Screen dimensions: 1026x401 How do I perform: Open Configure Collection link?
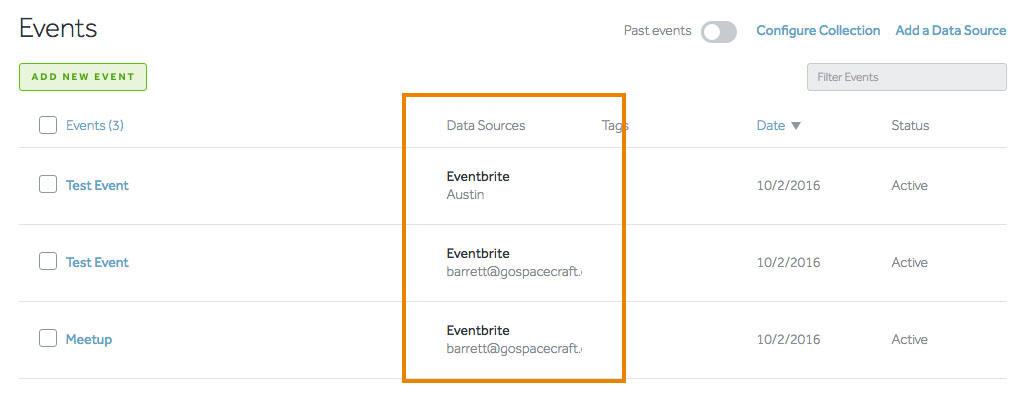click(818, 31)
